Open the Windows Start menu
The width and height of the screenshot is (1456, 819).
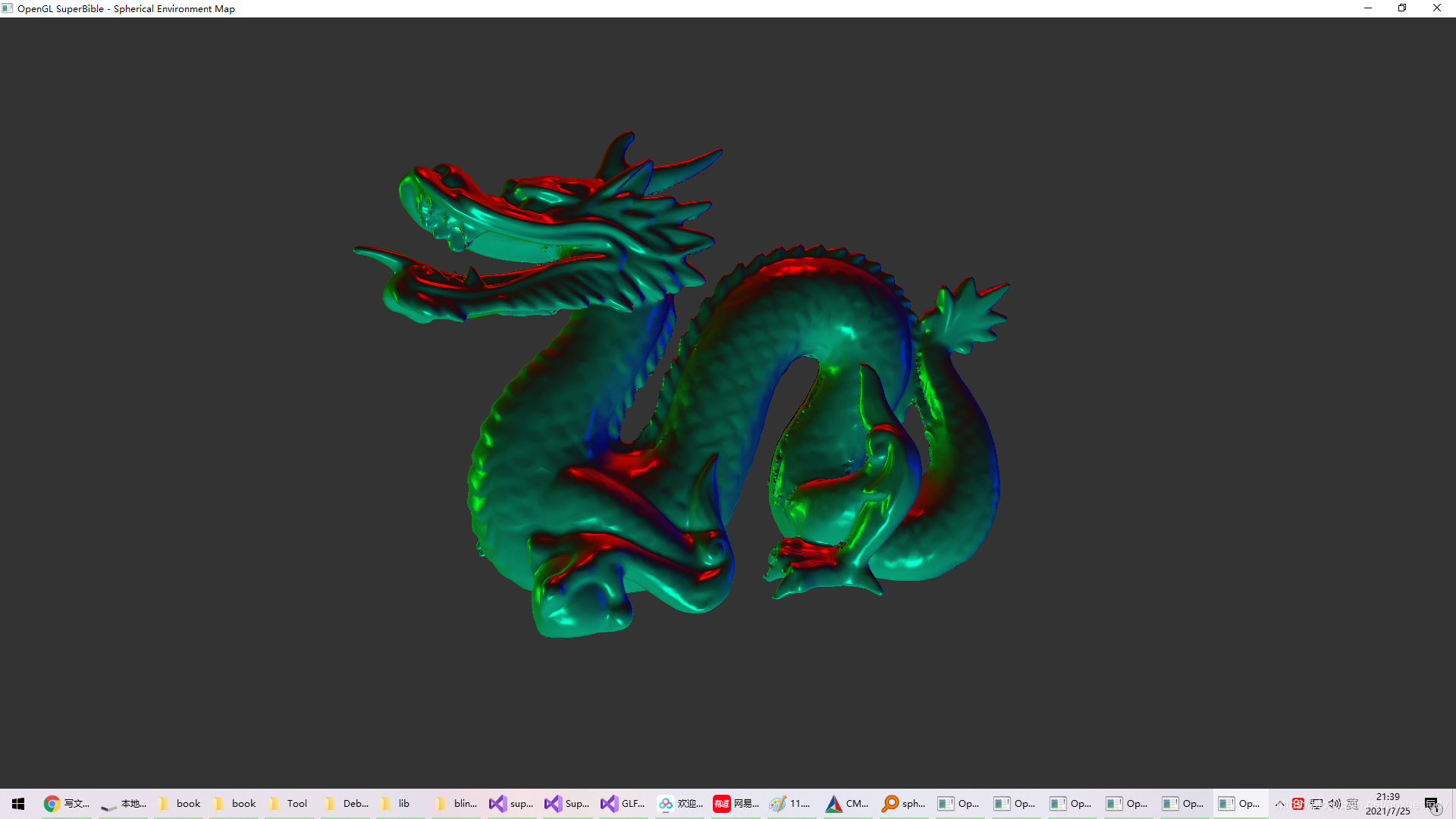pyautogui.click(x=18, y=804)
